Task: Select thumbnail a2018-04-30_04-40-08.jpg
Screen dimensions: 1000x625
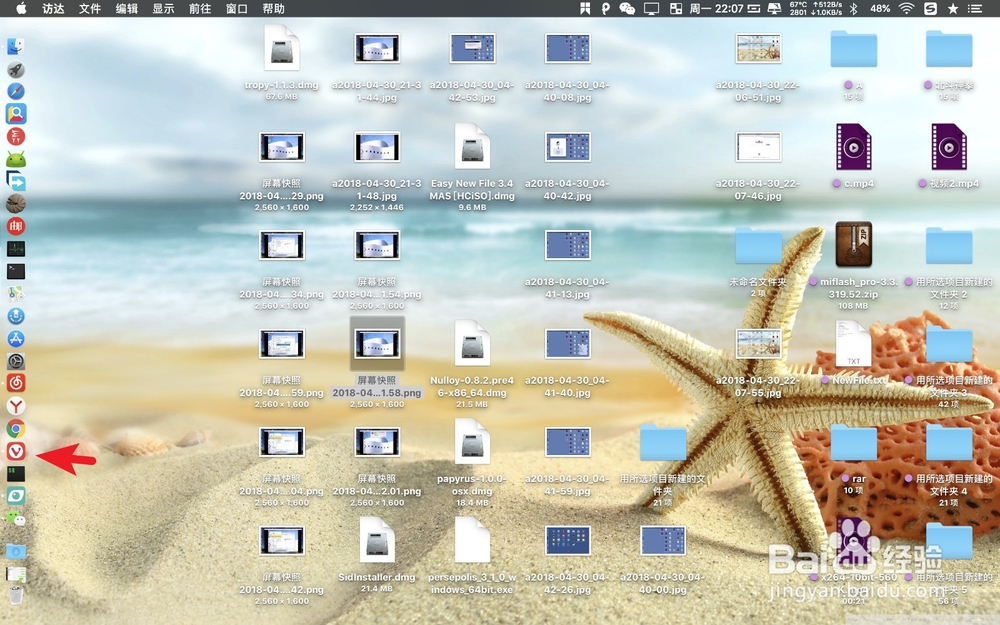Action: [567, 48]
